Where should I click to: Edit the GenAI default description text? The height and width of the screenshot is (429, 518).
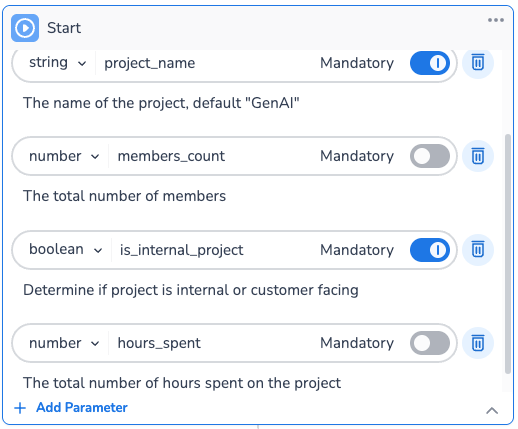161,103
